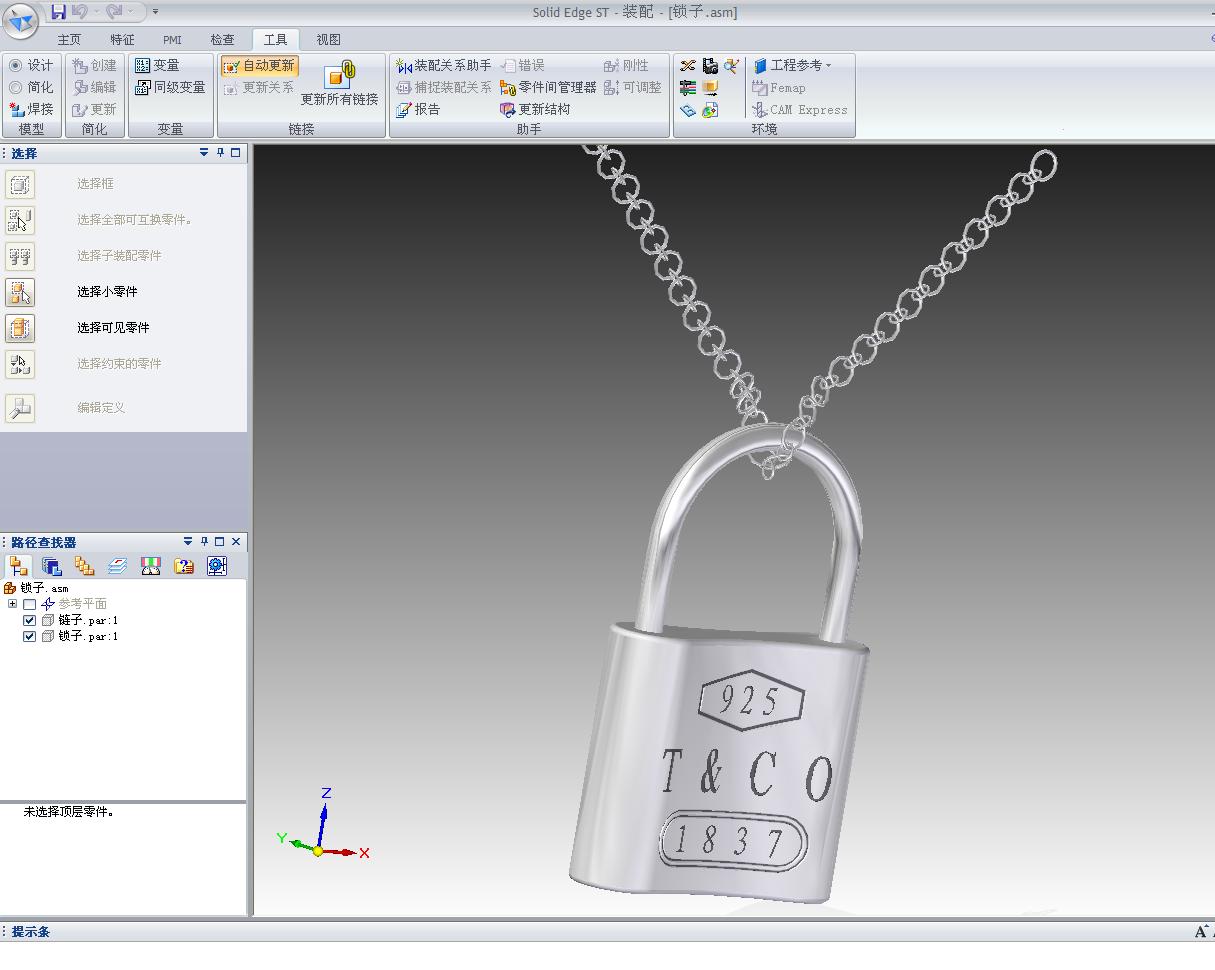The height and width of the screenshot is (970, 1215).
Task: Run 更新结构 update structure
Action: click(x=535, y=109)
